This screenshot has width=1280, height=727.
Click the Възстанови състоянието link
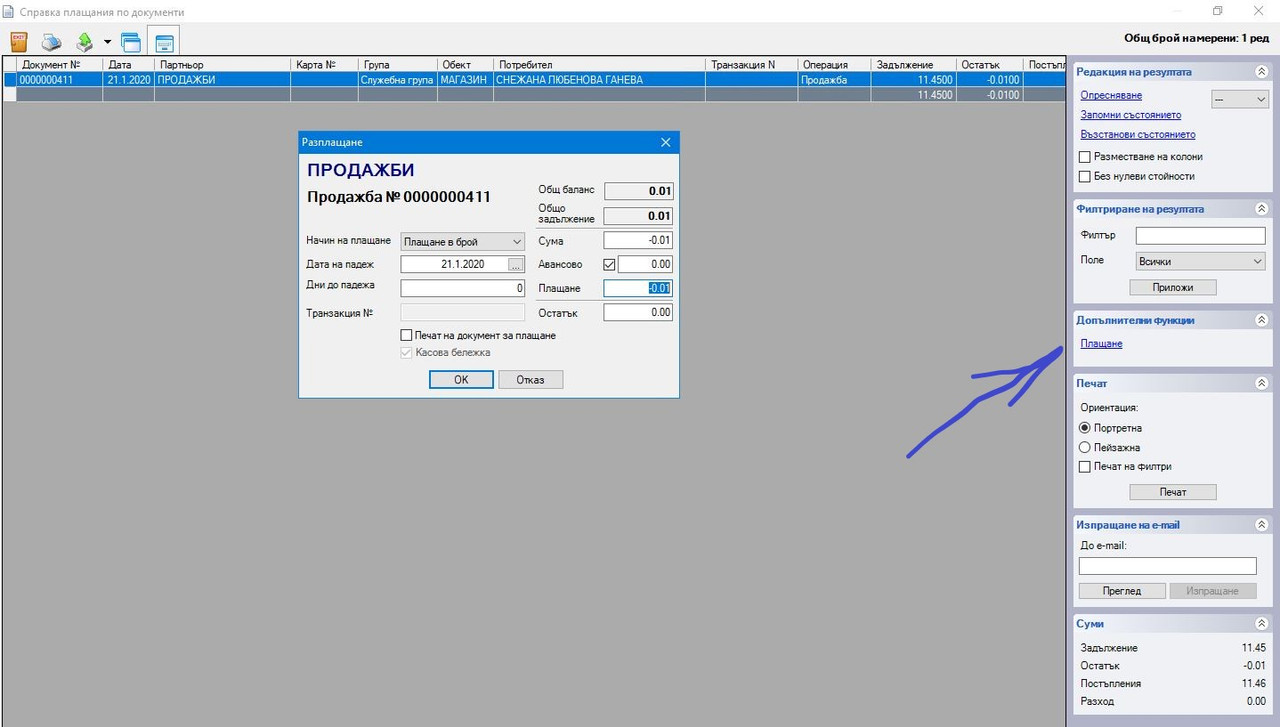point(1138,134)
